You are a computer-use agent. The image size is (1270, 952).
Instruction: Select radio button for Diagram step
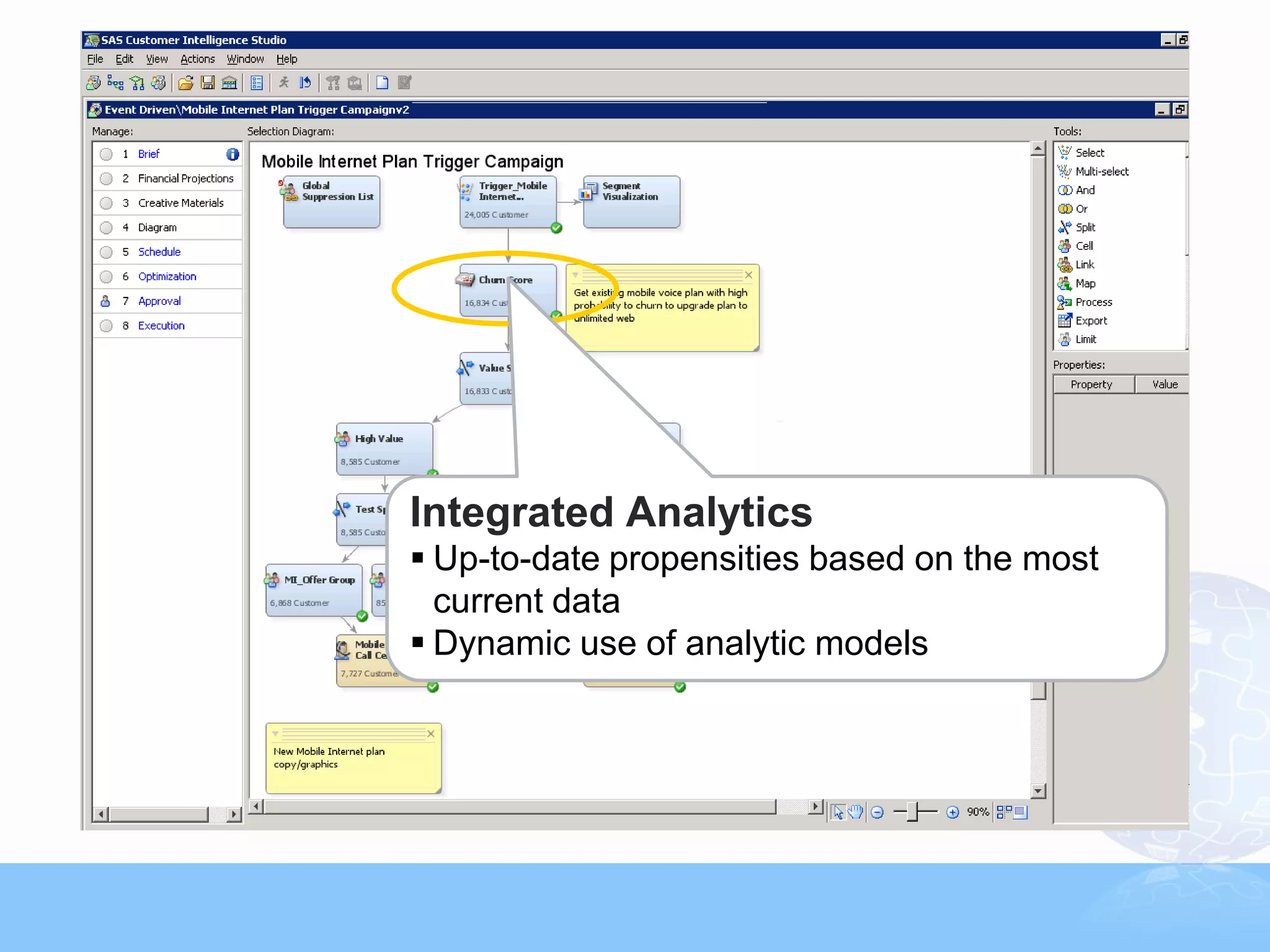pyautogui.click(x=106, y=227)
